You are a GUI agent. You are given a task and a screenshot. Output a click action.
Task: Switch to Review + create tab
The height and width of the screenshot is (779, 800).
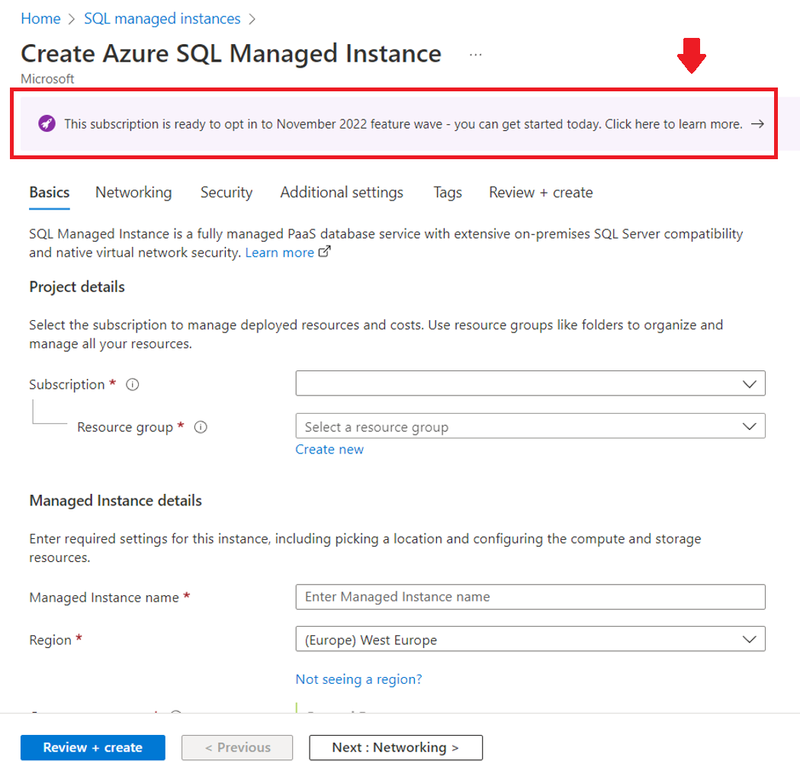pyautogui.click(x=541, y=192)
